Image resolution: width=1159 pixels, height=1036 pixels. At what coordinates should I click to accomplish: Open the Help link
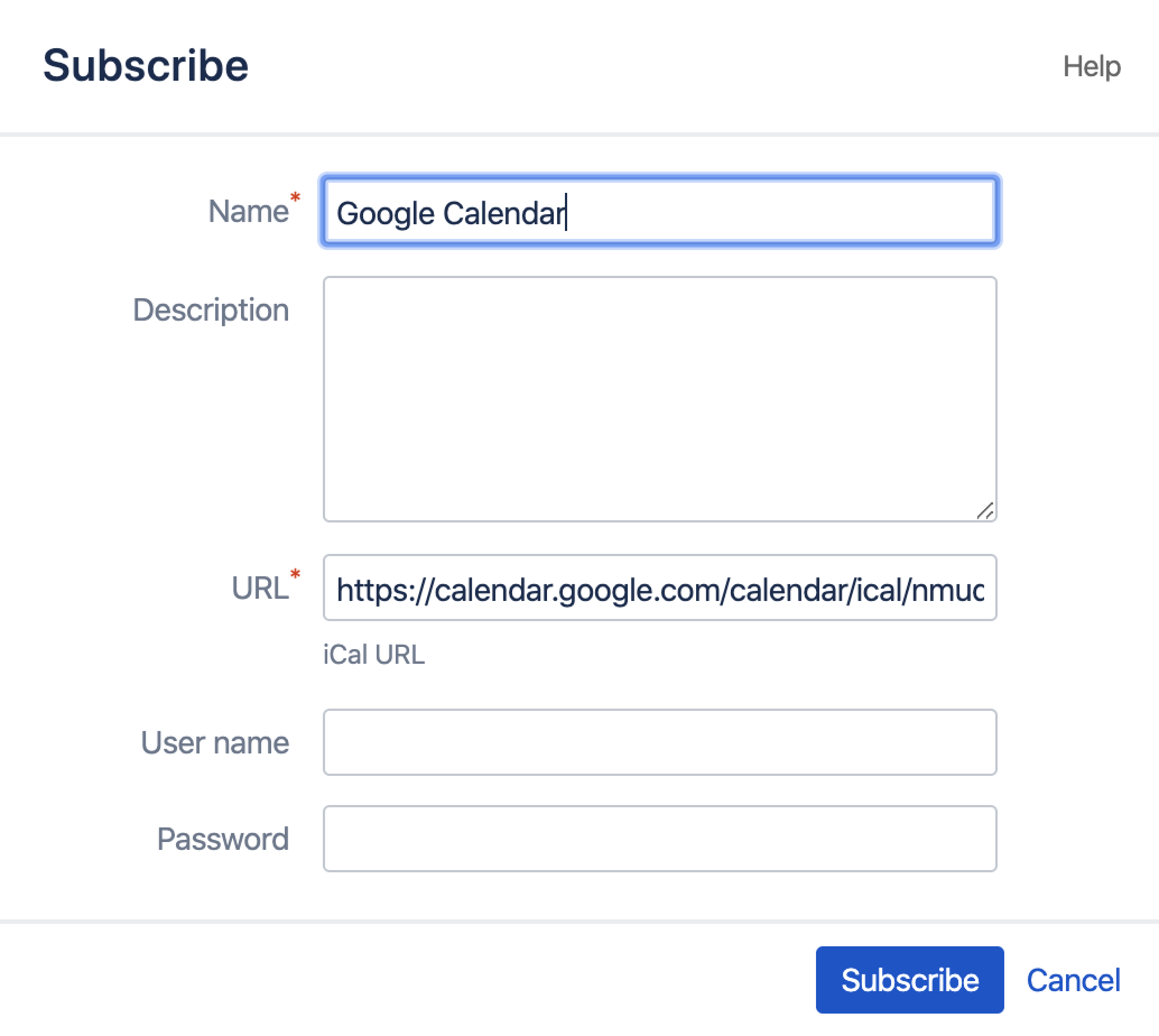(x=1091, y=67)
